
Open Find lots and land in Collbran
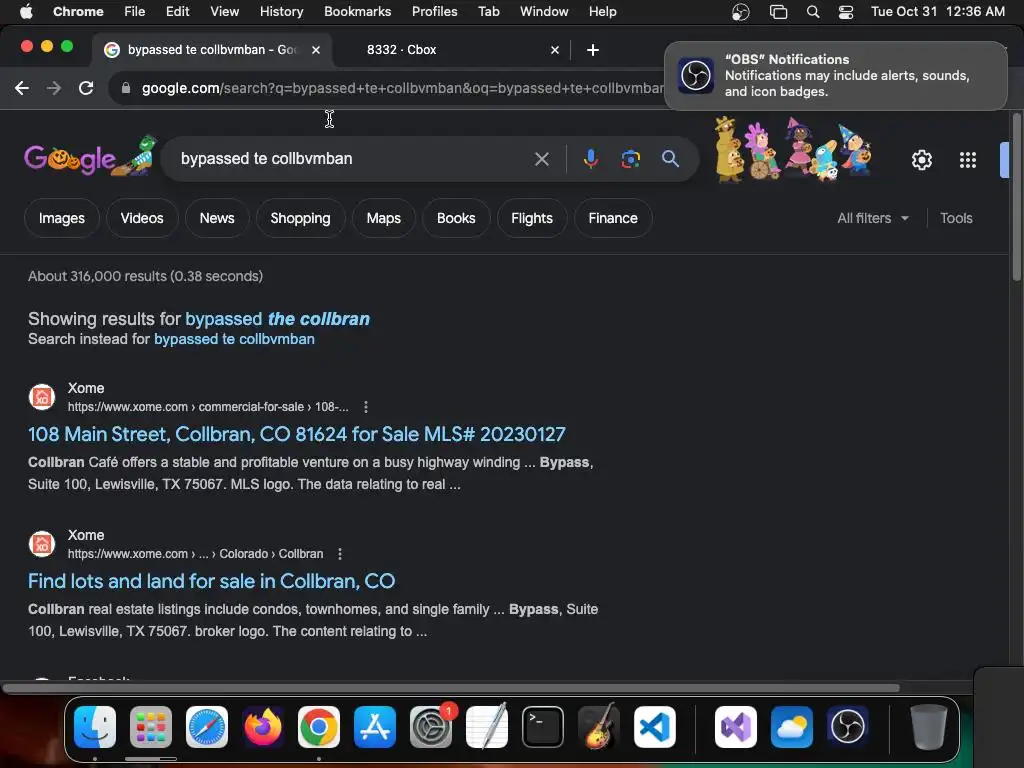[x=211, y=581]
